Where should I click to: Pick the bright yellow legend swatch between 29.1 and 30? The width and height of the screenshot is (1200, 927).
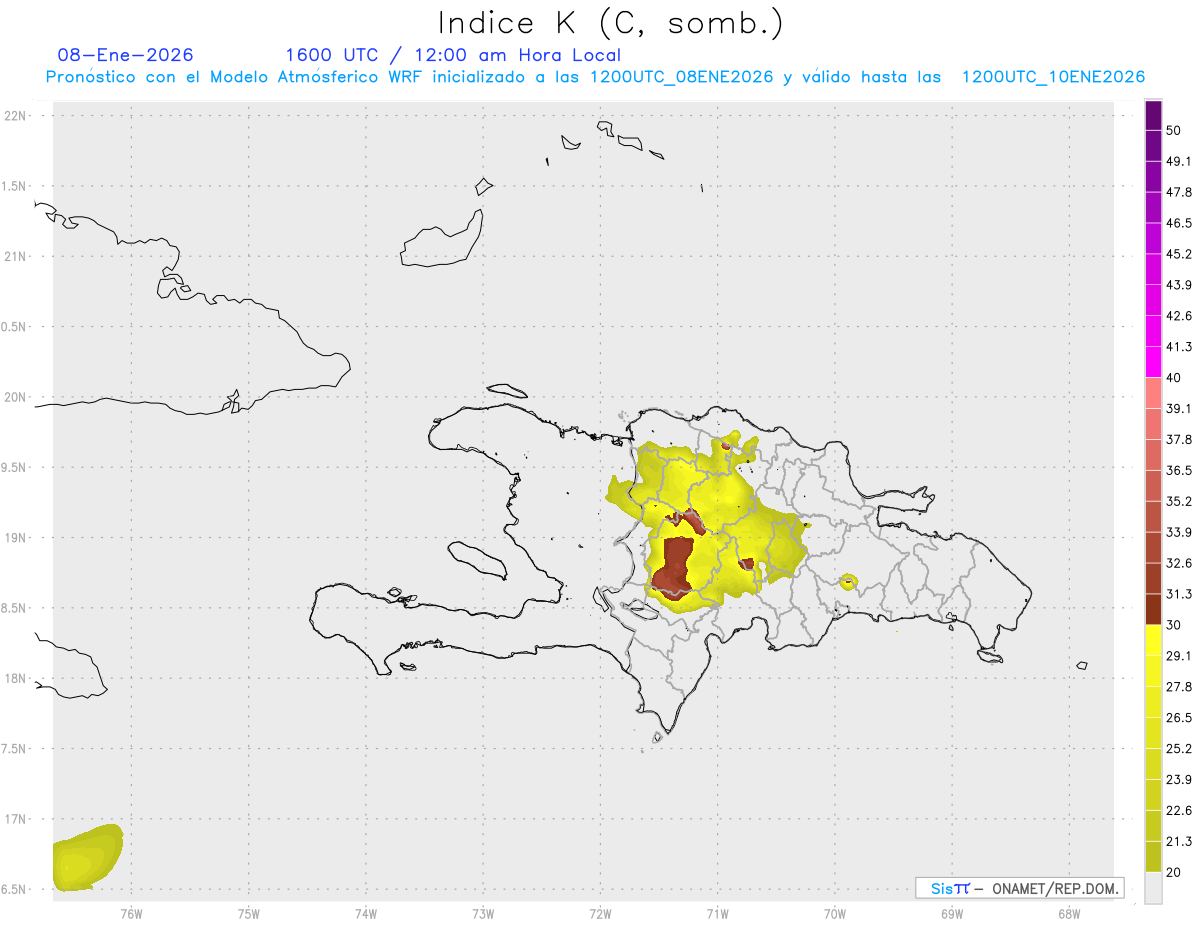click(1153, 640)
